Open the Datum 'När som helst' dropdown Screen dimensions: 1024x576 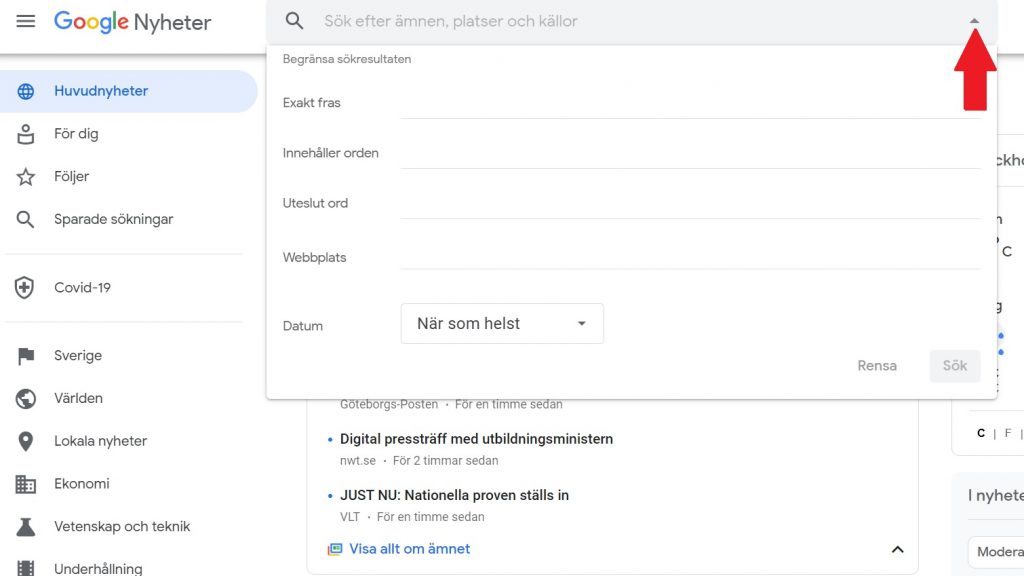[x=502, y=324]
